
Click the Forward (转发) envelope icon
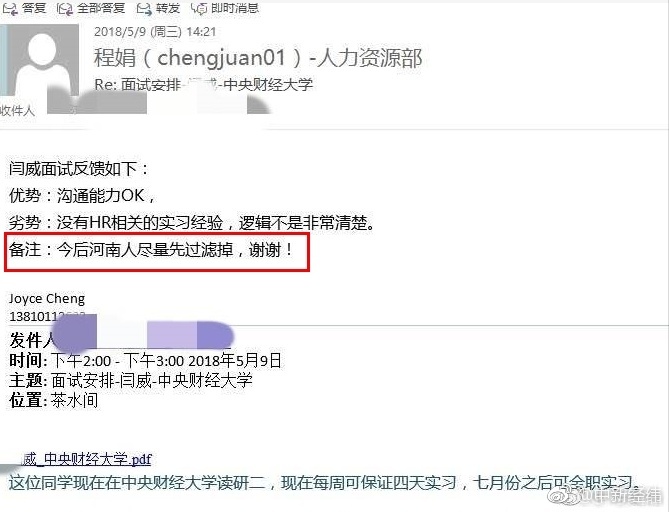pos(144,9)
